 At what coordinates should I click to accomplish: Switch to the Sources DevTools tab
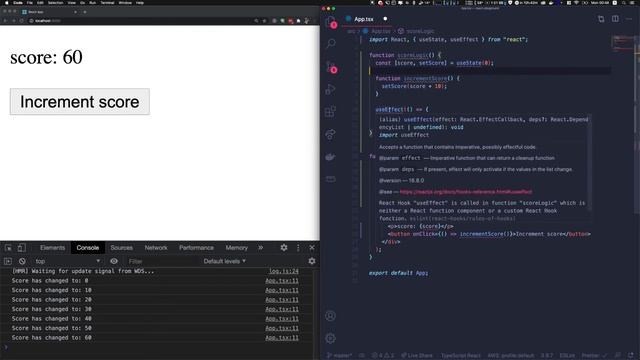[x=121, y=247]
